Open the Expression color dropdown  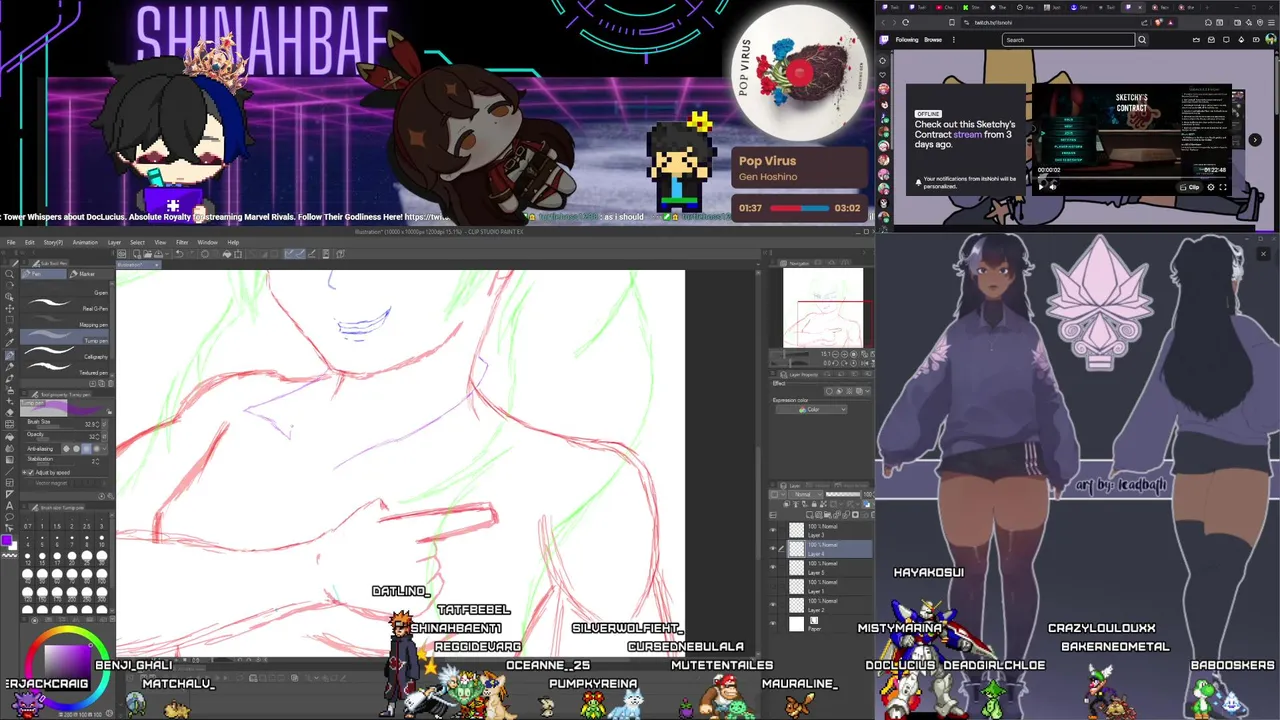(x=811, y=409)
